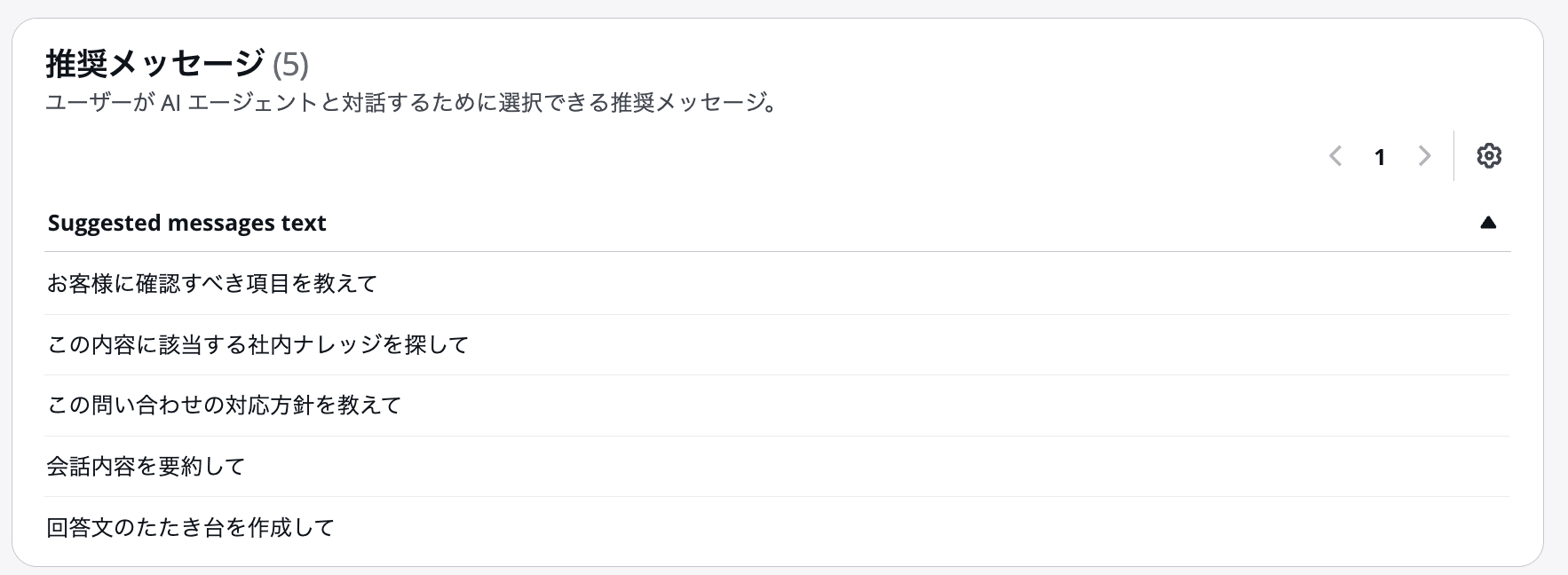Open pagination forward arrow control

(1424, 155)
